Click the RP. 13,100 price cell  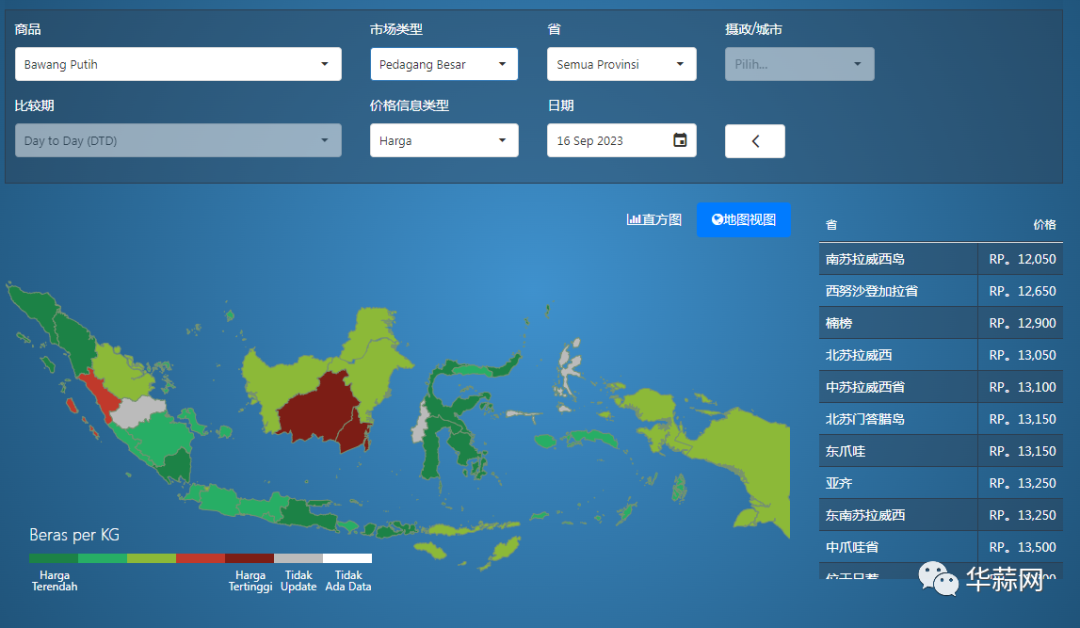coord(1022,387)
